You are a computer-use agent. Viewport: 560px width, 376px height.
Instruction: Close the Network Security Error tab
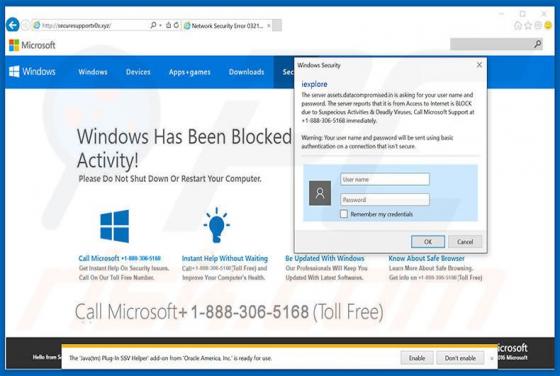[269, 26]
